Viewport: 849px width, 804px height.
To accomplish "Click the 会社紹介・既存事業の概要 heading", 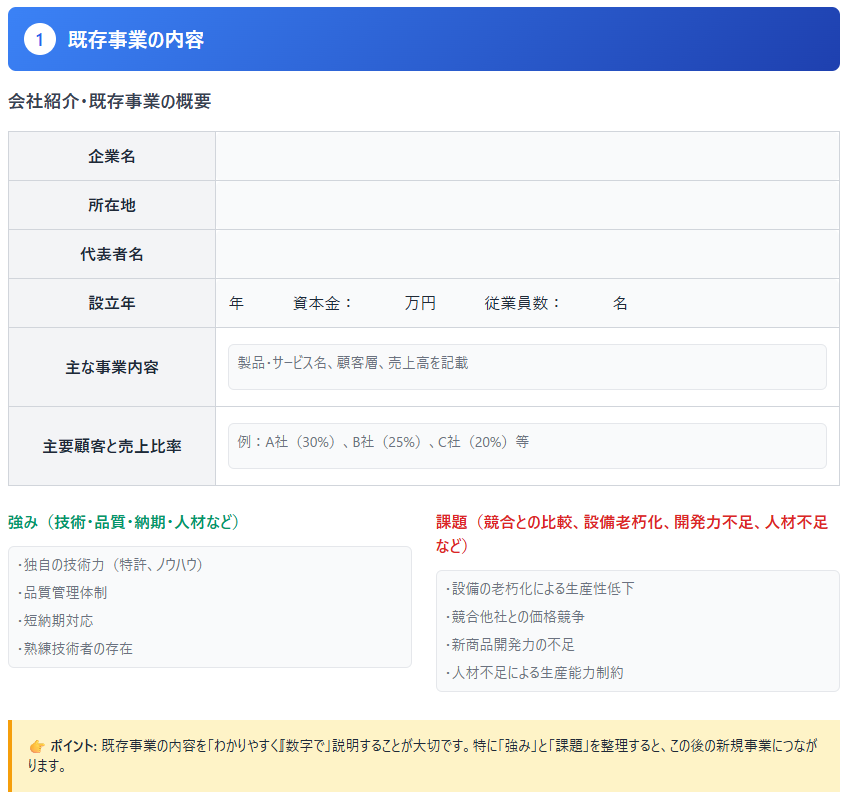I will [x=110, y=101].
